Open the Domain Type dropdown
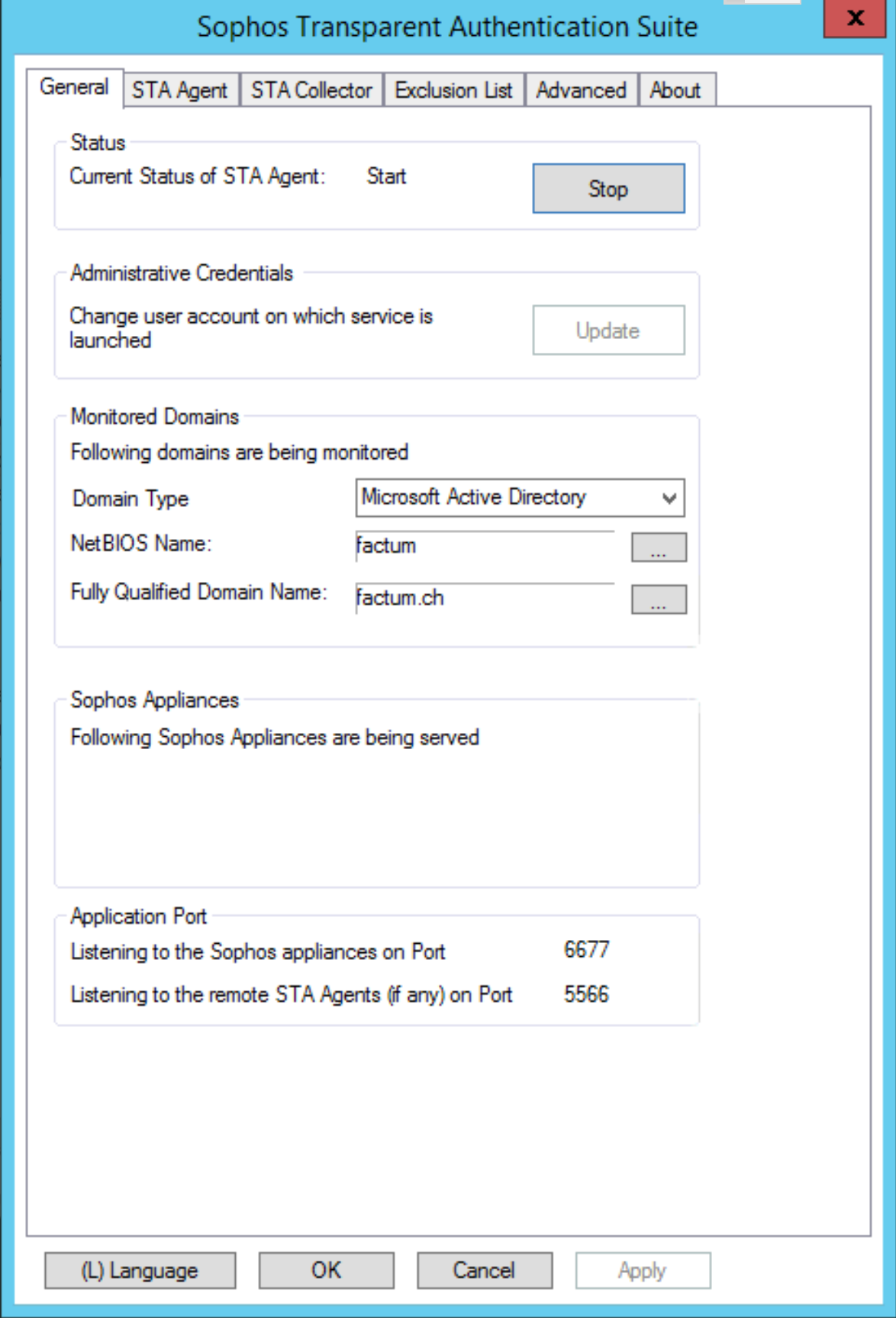The image size is (896, 1318). point(520,498)
